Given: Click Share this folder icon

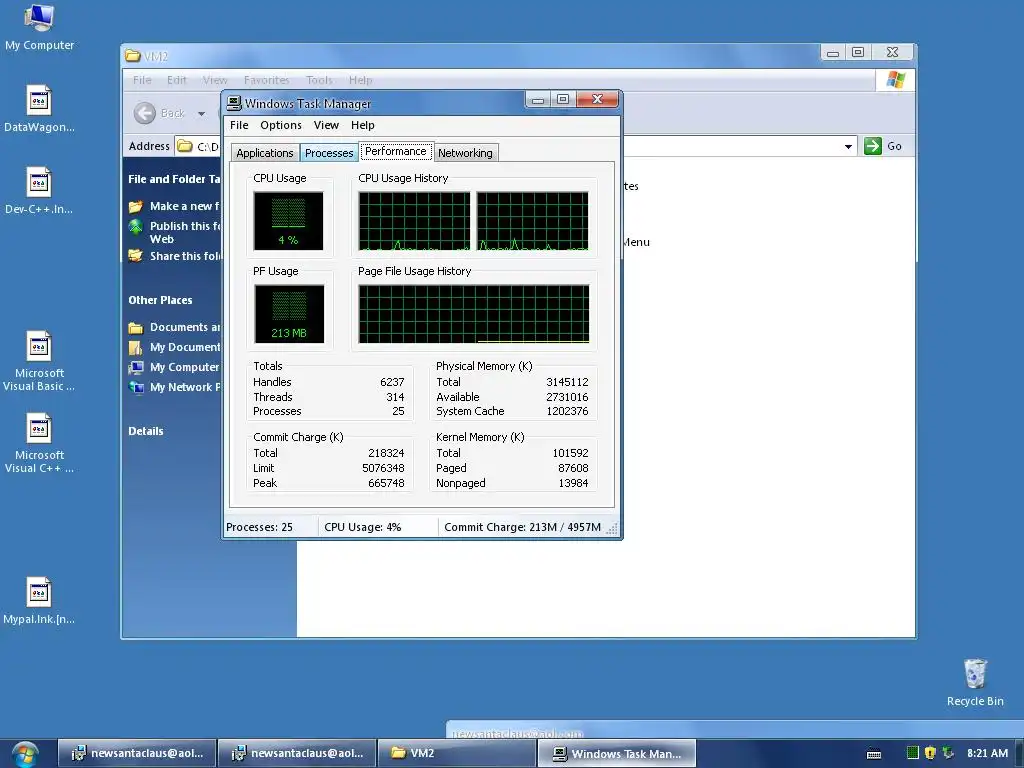Looking at the screenshot, I should (x=136, y=255).
